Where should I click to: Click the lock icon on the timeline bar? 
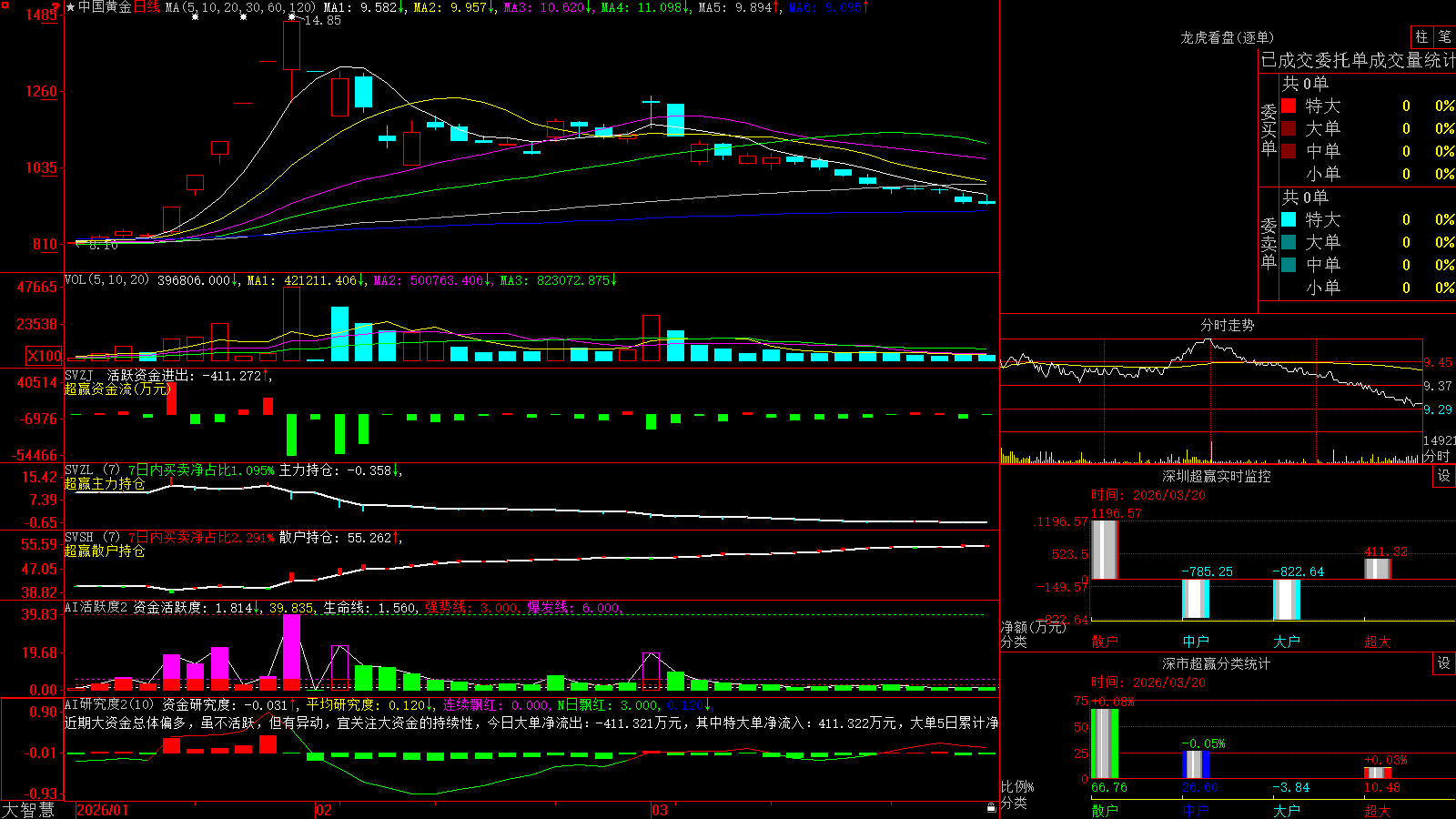(992, 808)
